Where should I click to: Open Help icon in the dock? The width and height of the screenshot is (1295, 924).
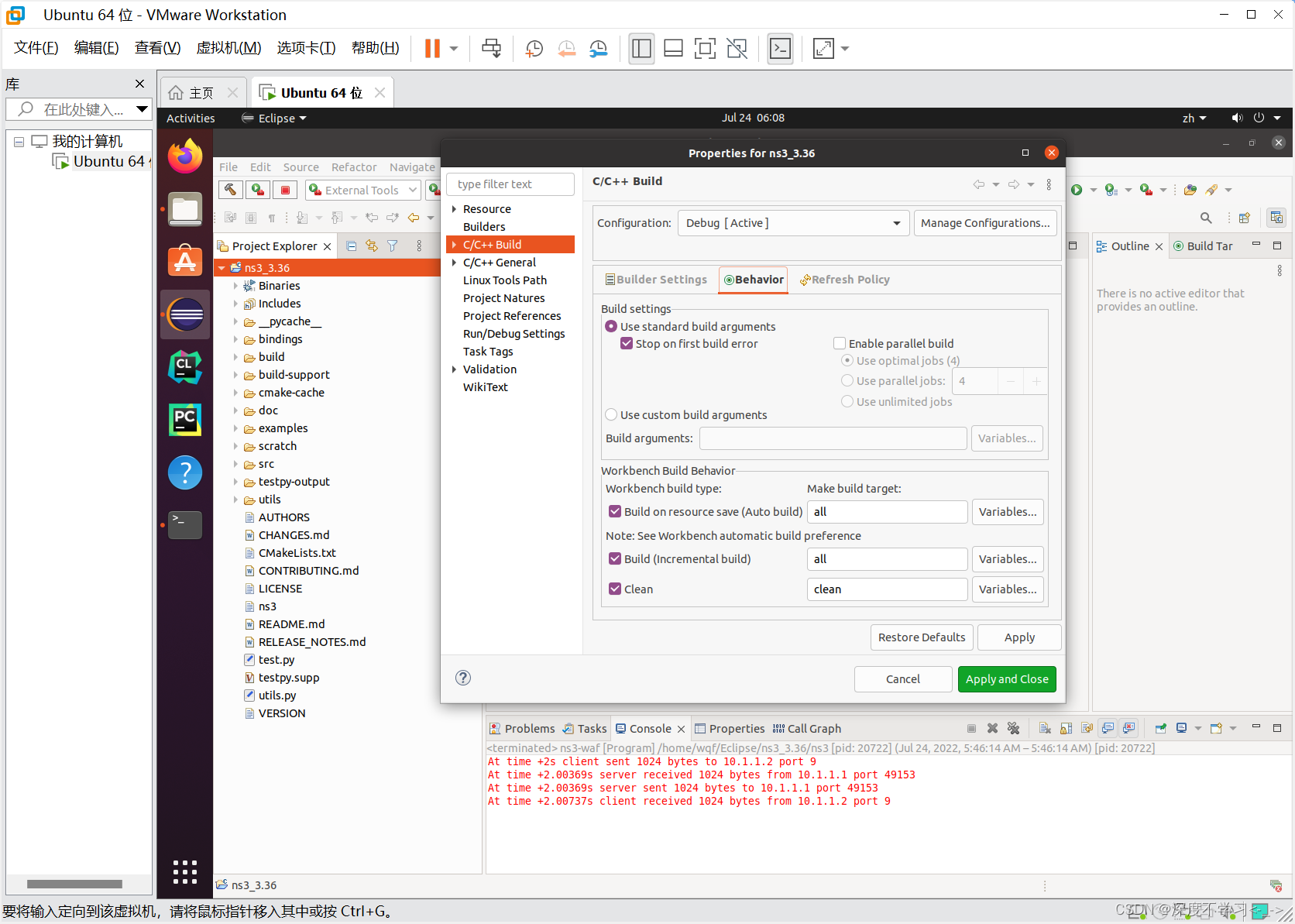coord(185,472)
